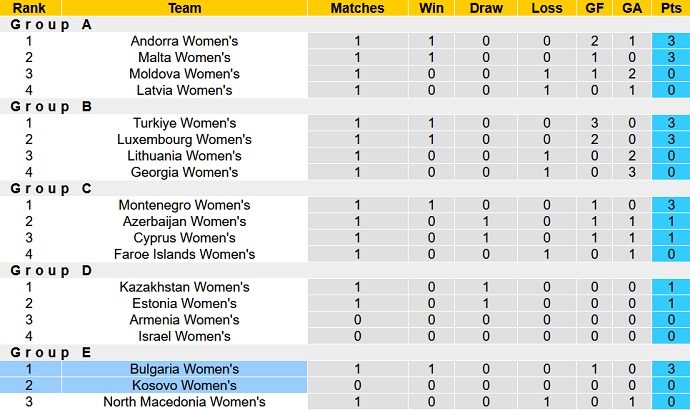
Task: Click the Montenegro Women's team name
Action: coord(184,205)
